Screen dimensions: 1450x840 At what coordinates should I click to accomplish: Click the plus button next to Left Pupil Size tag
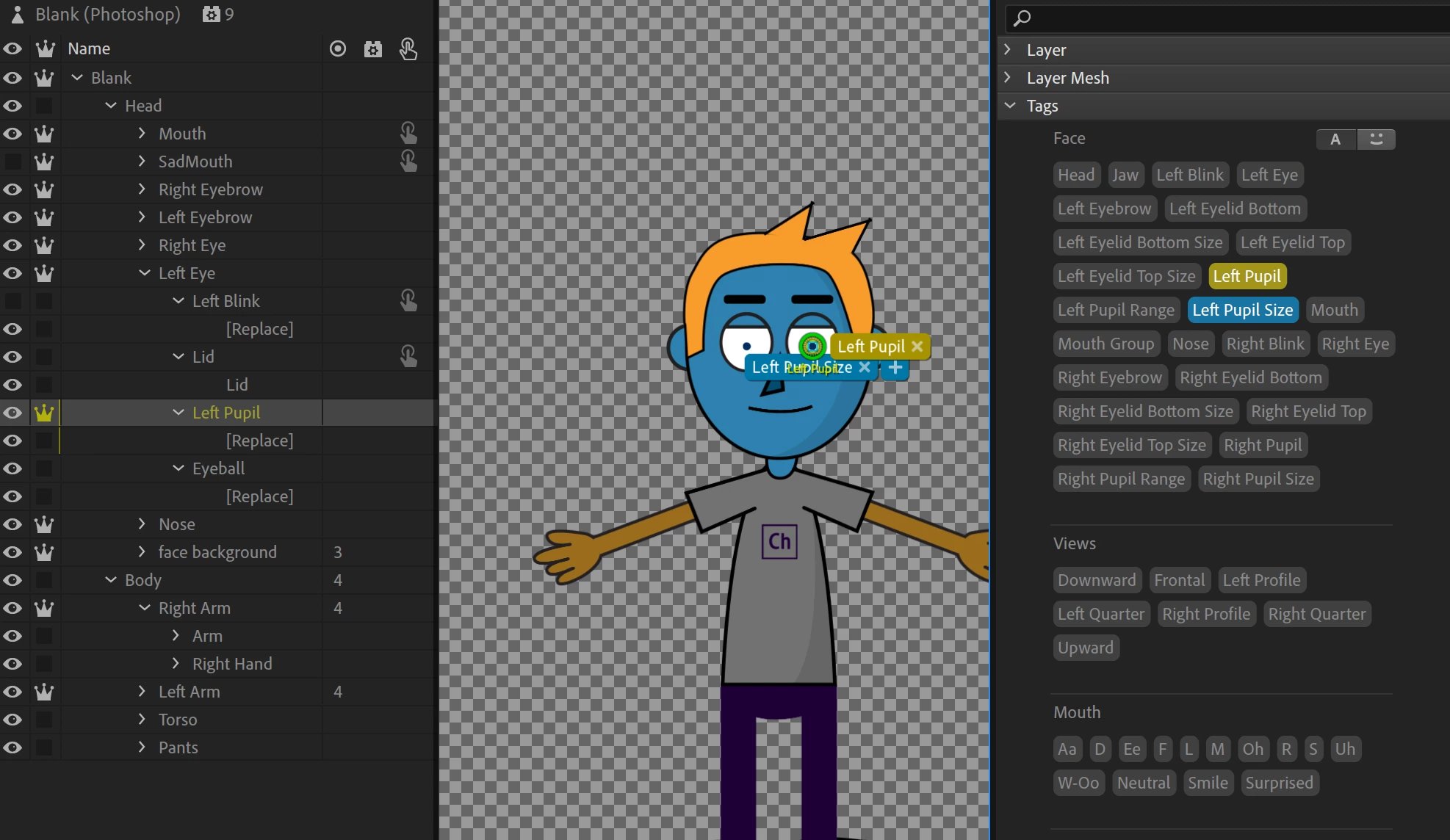coord(895,368)
